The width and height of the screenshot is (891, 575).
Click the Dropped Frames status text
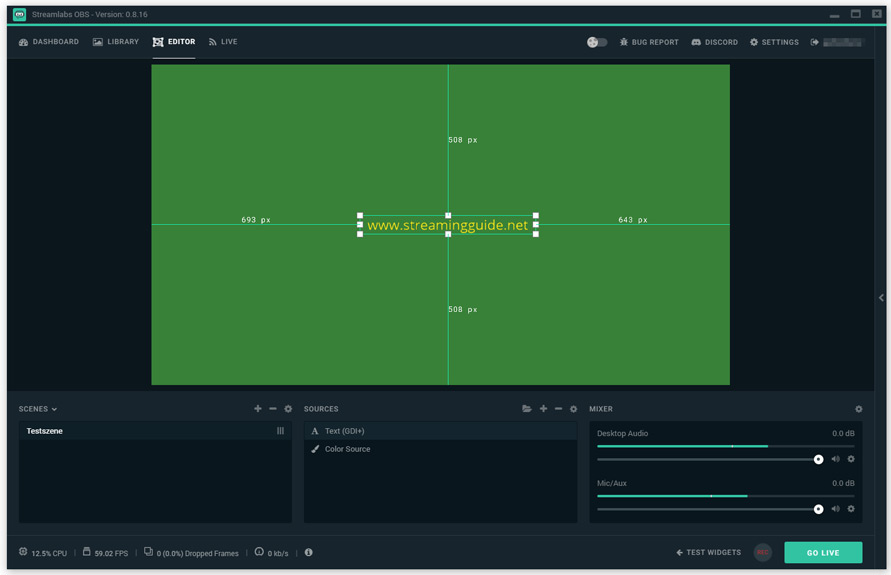tap(198, 553)
